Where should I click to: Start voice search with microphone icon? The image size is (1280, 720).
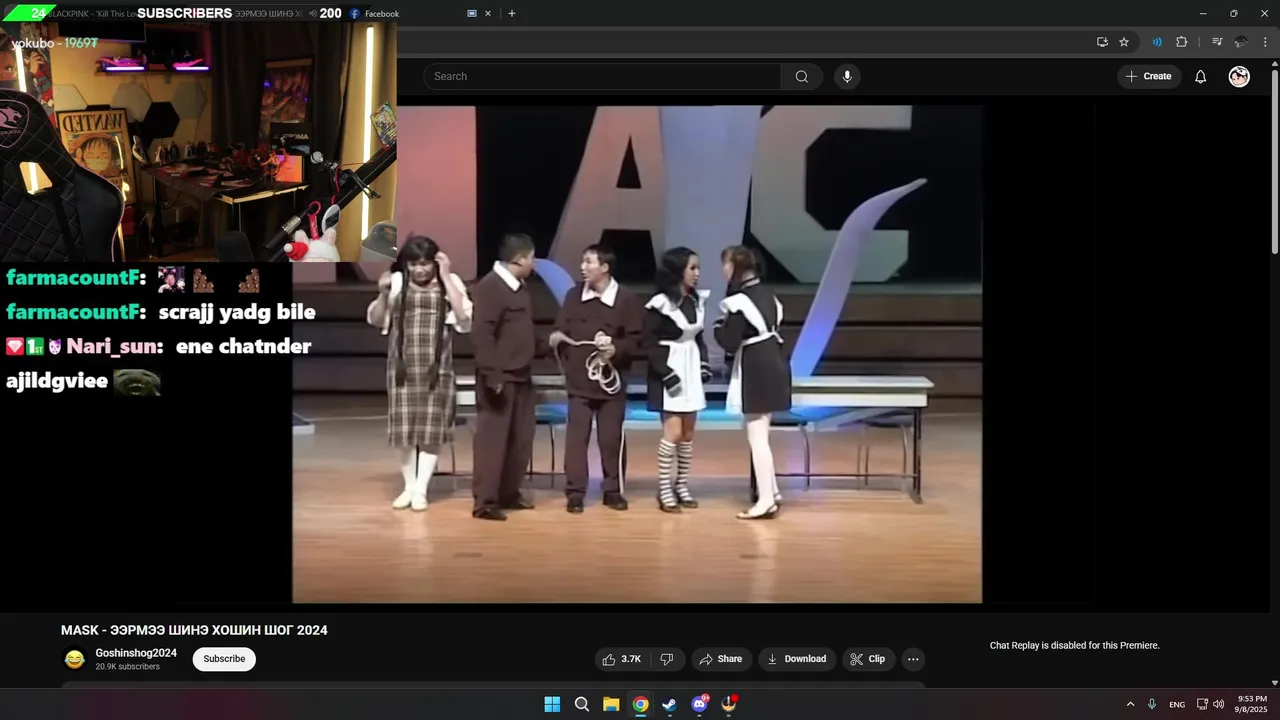[x=847, y=77]
